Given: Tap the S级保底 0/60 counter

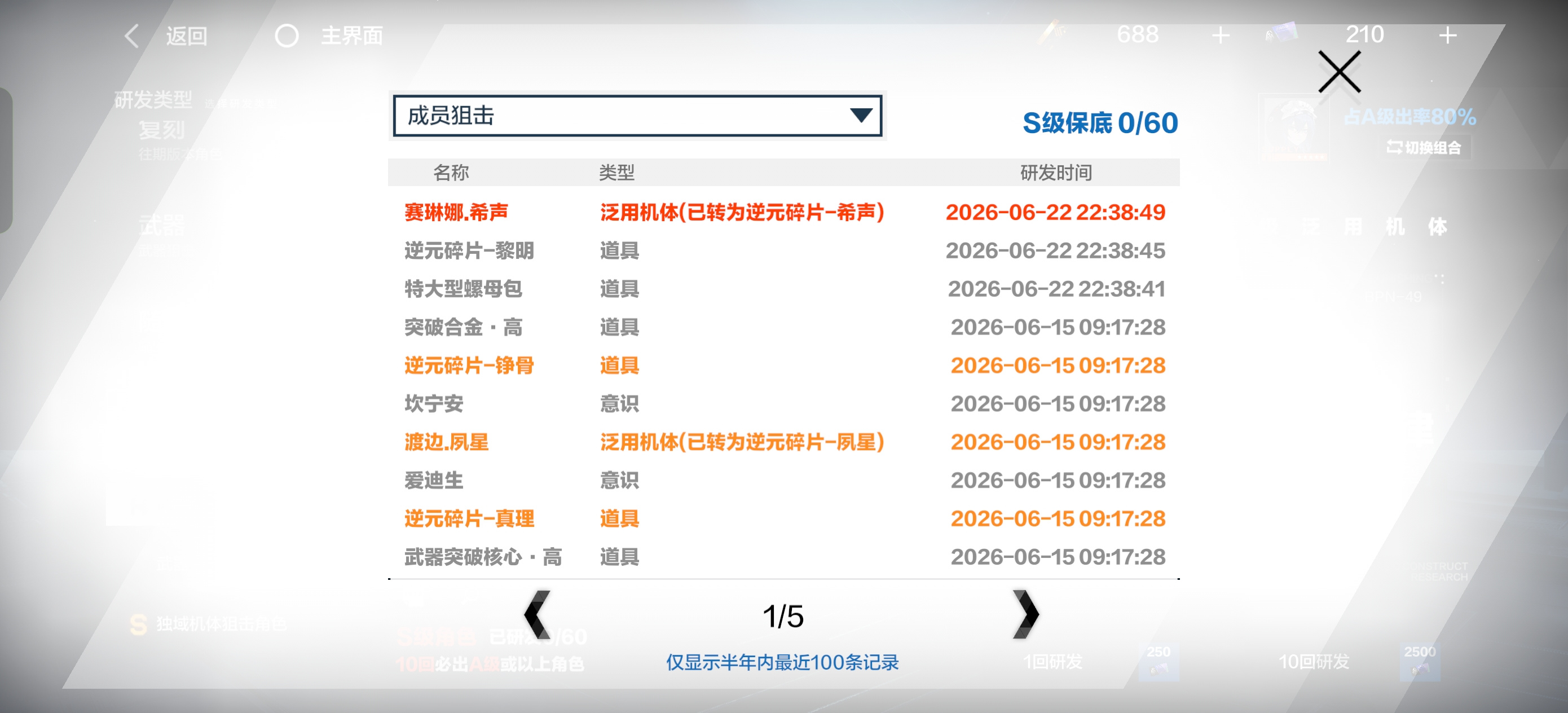Looking at the screenshot, I should pyautogui.click(x=1100, y=123).
